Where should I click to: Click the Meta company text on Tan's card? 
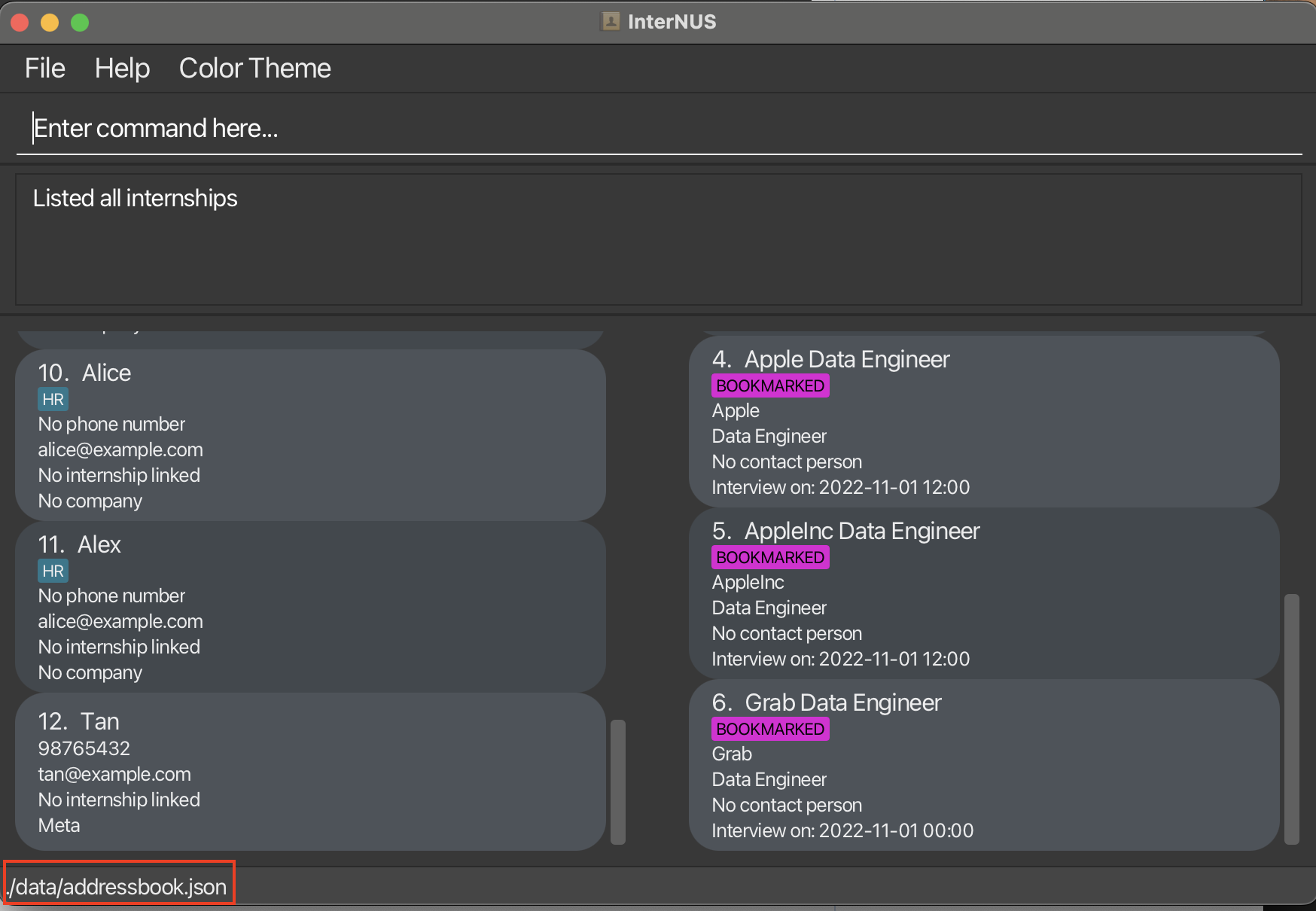[59, 825]
